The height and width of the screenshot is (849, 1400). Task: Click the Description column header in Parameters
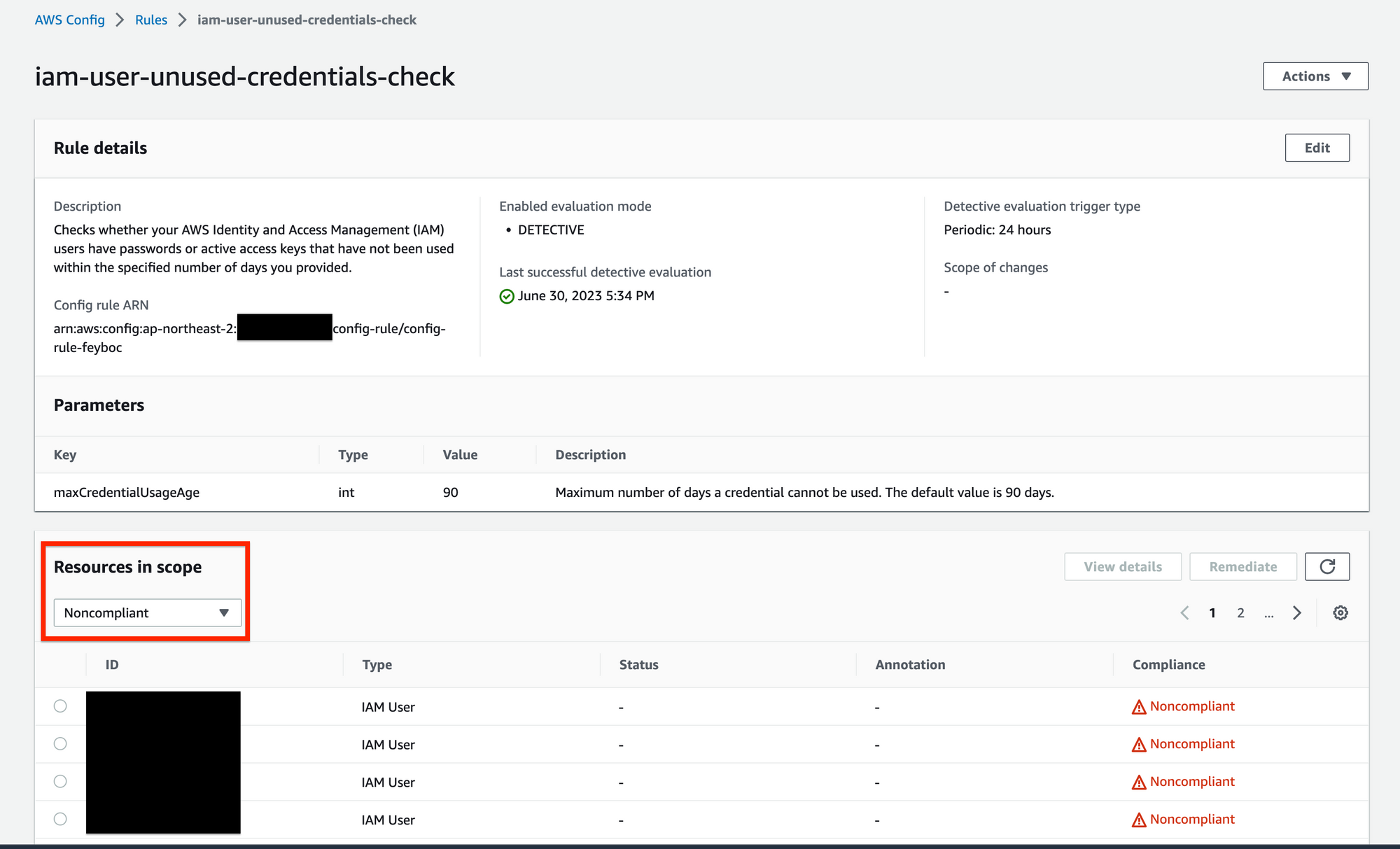pos(590,455)
